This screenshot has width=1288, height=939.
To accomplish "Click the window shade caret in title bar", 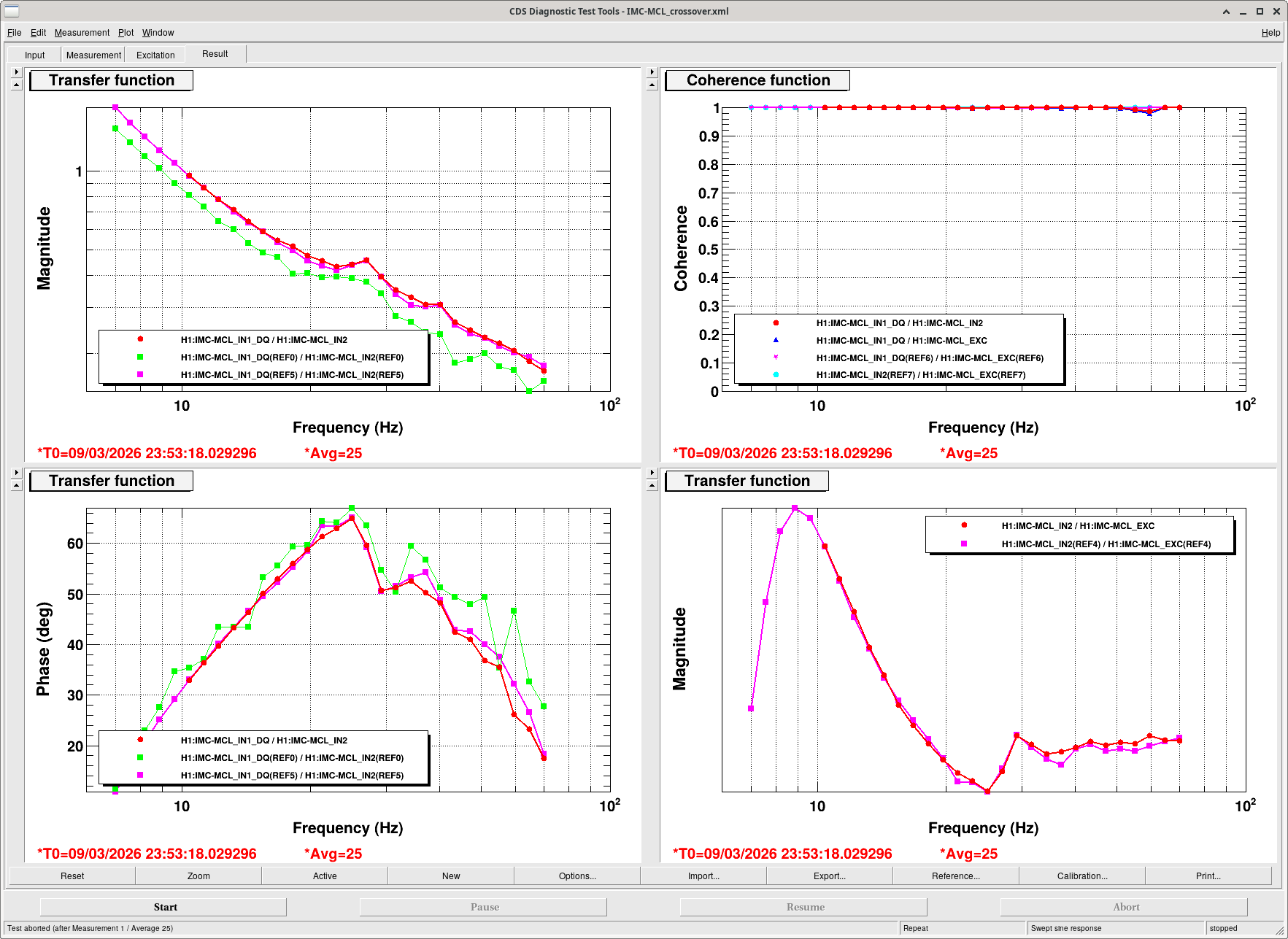I will pos(1226,11).
